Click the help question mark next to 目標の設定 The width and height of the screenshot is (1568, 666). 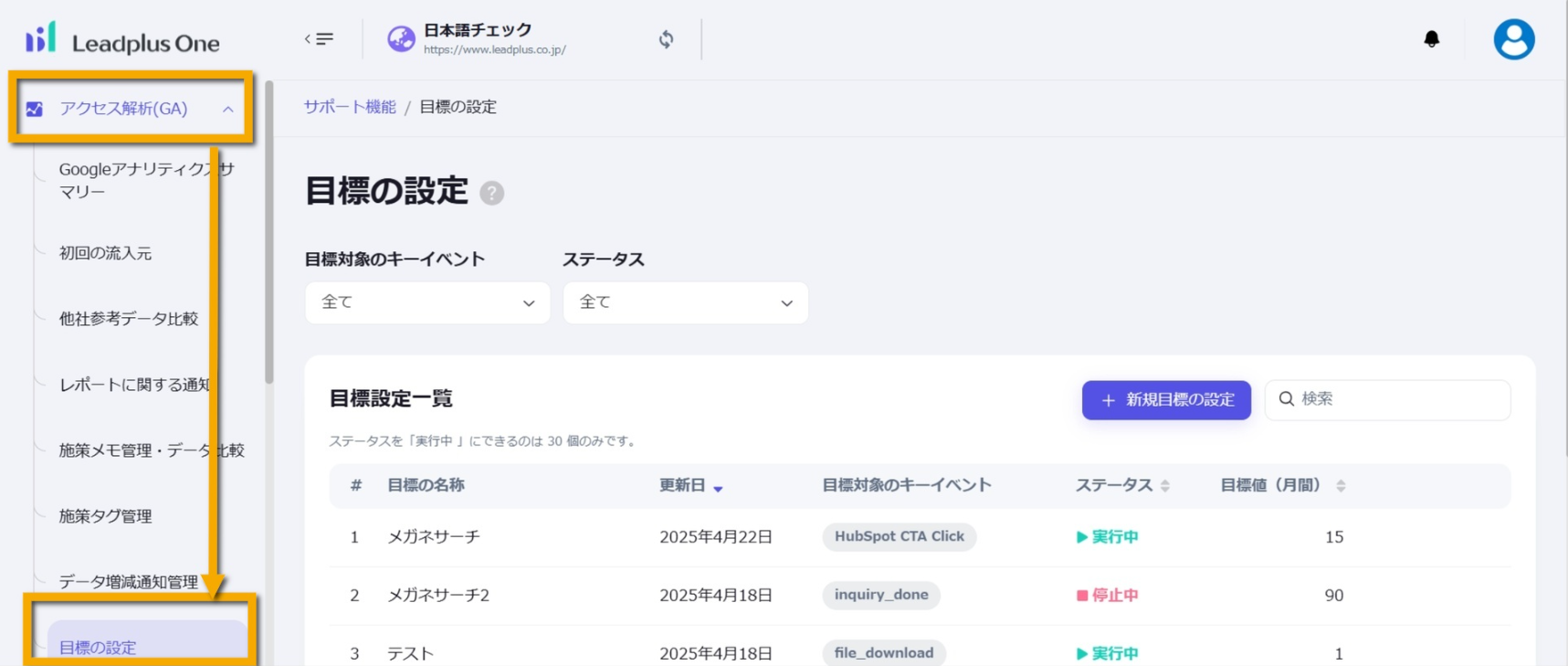491,194
